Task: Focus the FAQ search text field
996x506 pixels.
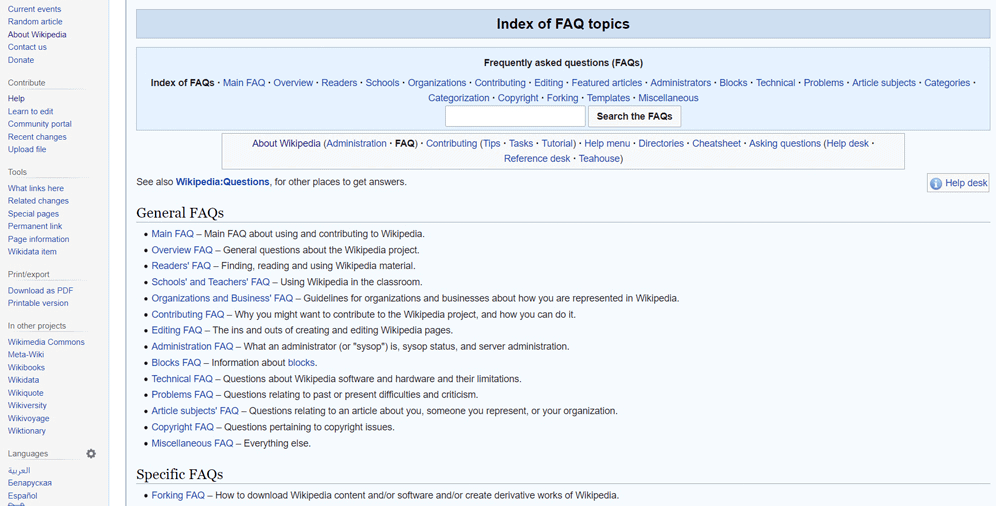Action: click(x=515, y=116)
